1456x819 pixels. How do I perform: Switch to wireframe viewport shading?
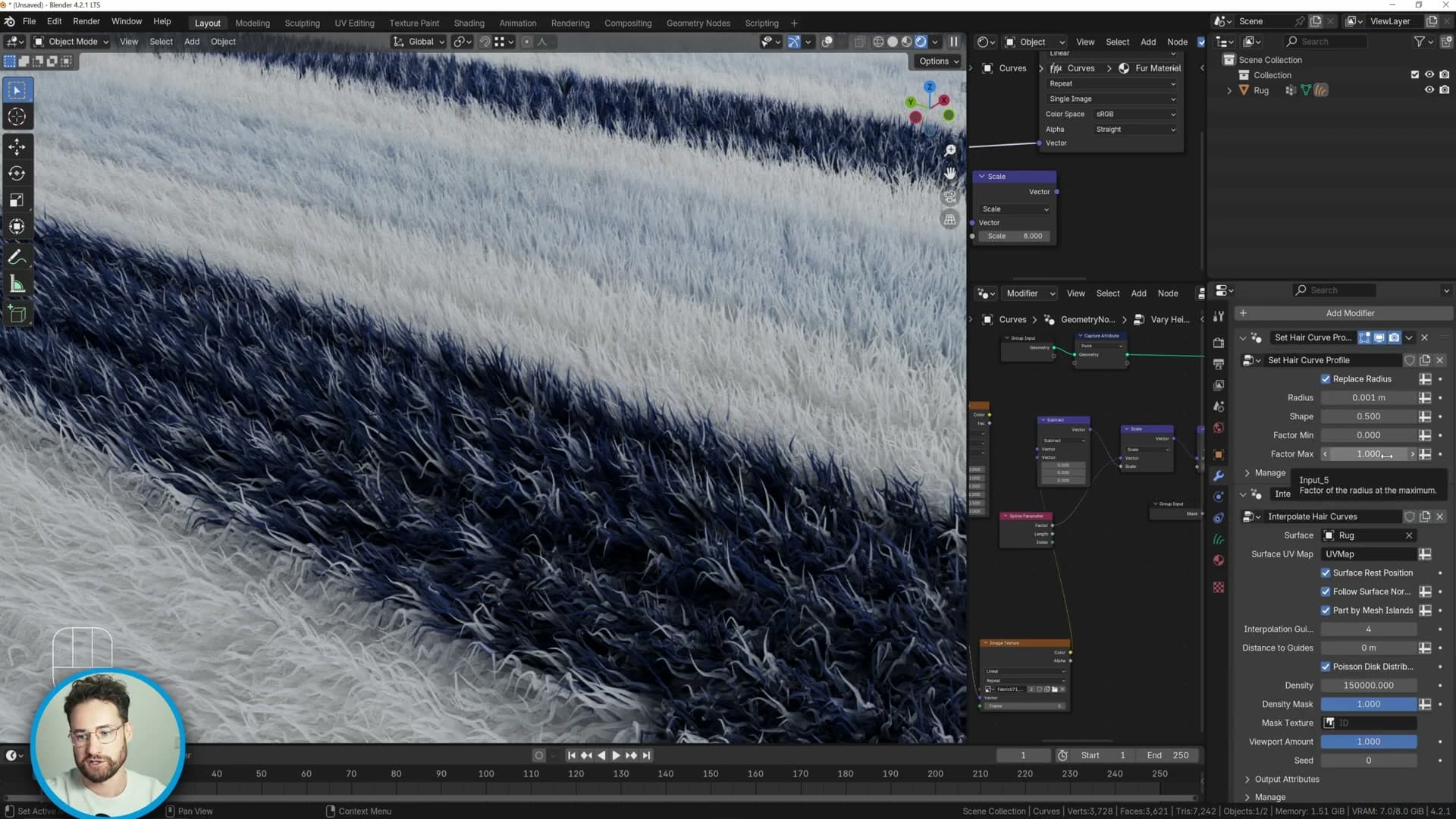[x=878, y=42]
